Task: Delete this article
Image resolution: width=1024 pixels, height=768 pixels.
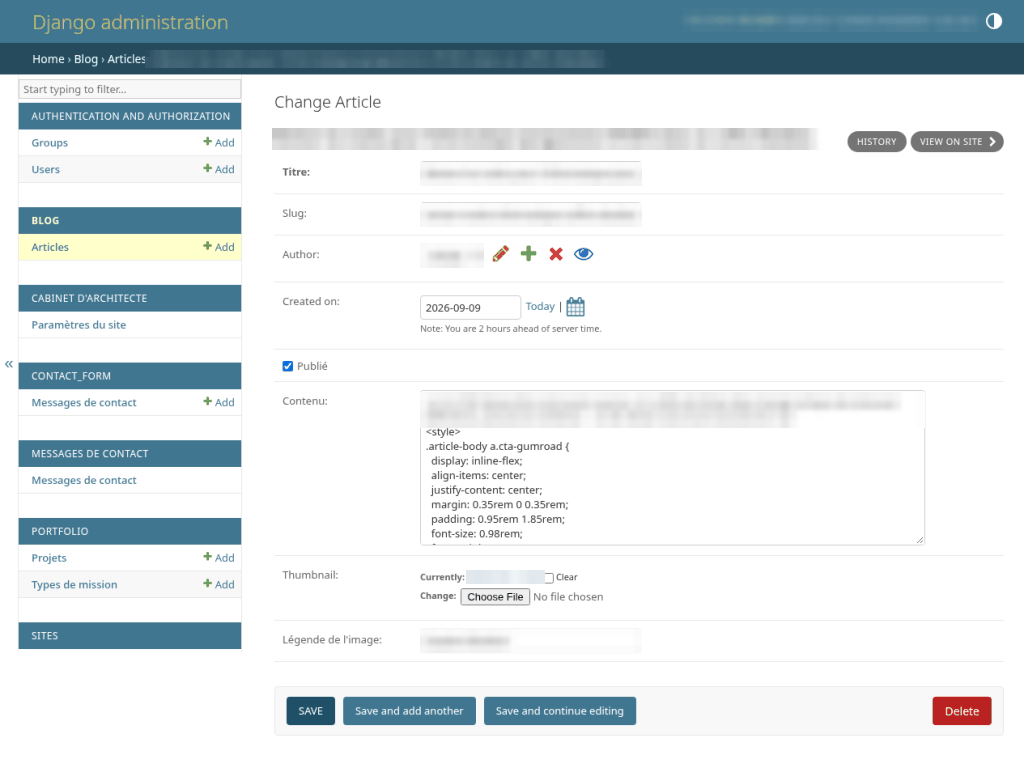Action: pos(962,711)
